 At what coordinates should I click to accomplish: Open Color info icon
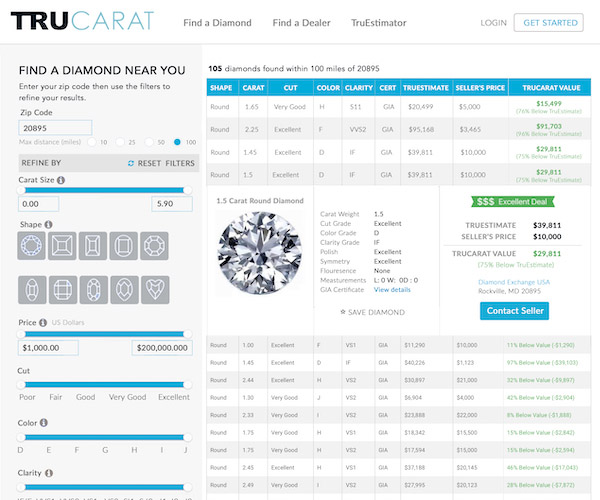[44, 423]
